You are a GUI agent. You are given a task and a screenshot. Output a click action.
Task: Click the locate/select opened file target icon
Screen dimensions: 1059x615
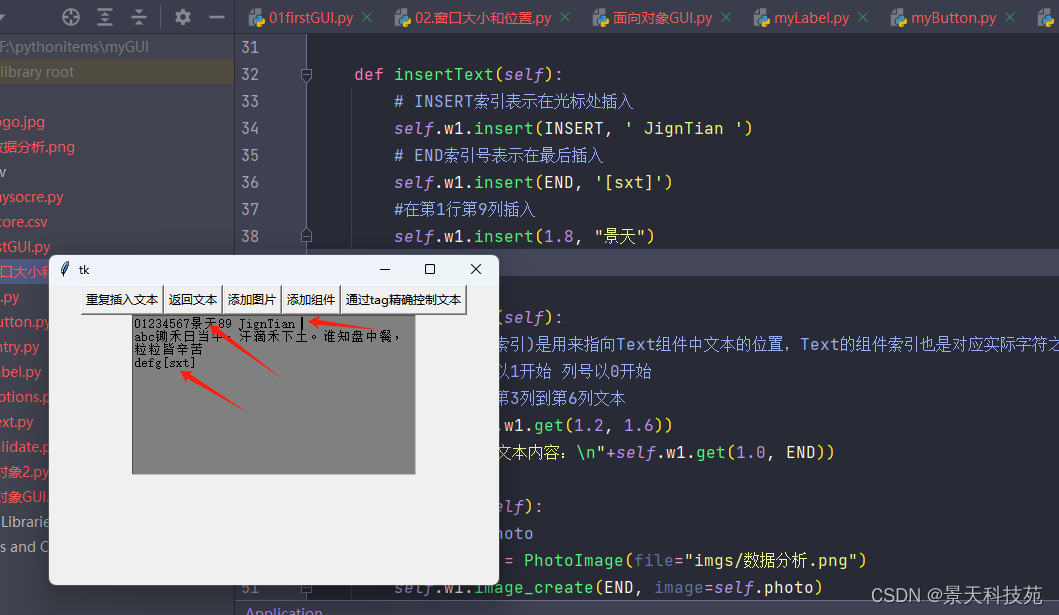(x=71, y=17)
